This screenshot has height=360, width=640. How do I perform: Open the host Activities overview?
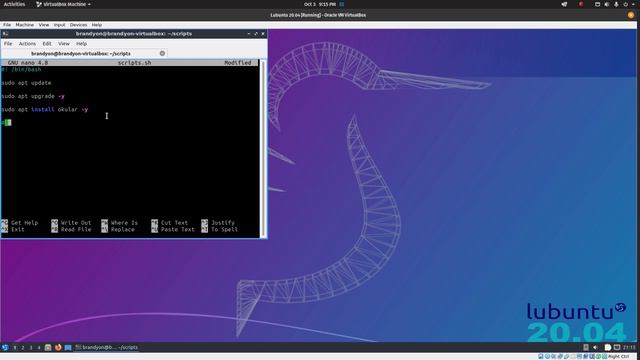[14, 4]
